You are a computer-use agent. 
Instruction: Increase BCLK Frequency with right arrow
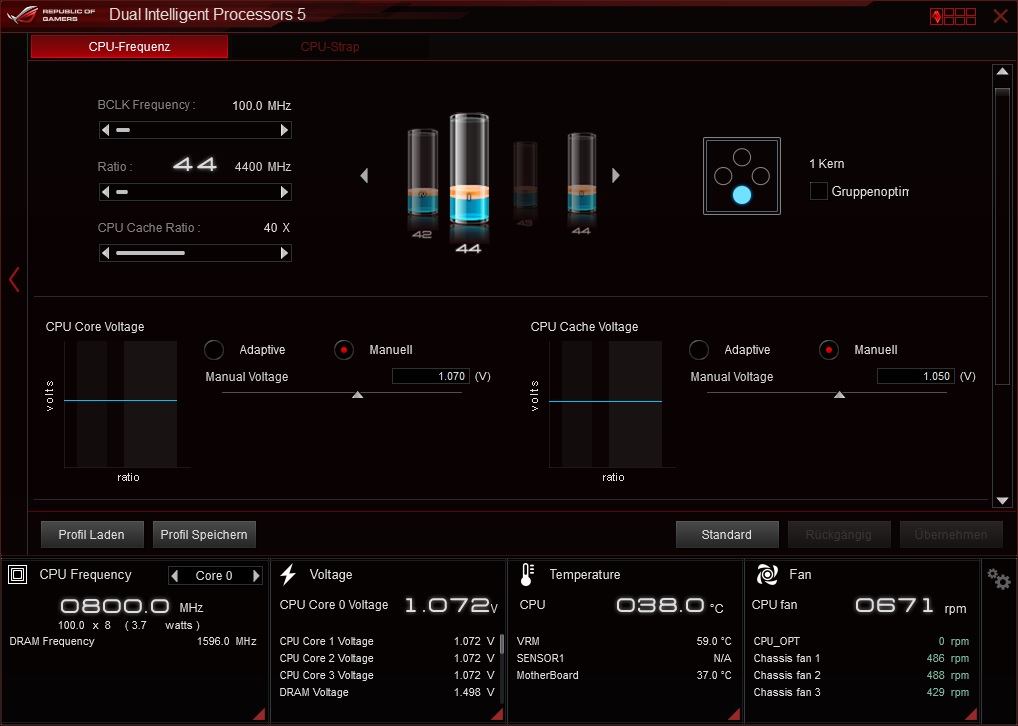pos(284,130)
